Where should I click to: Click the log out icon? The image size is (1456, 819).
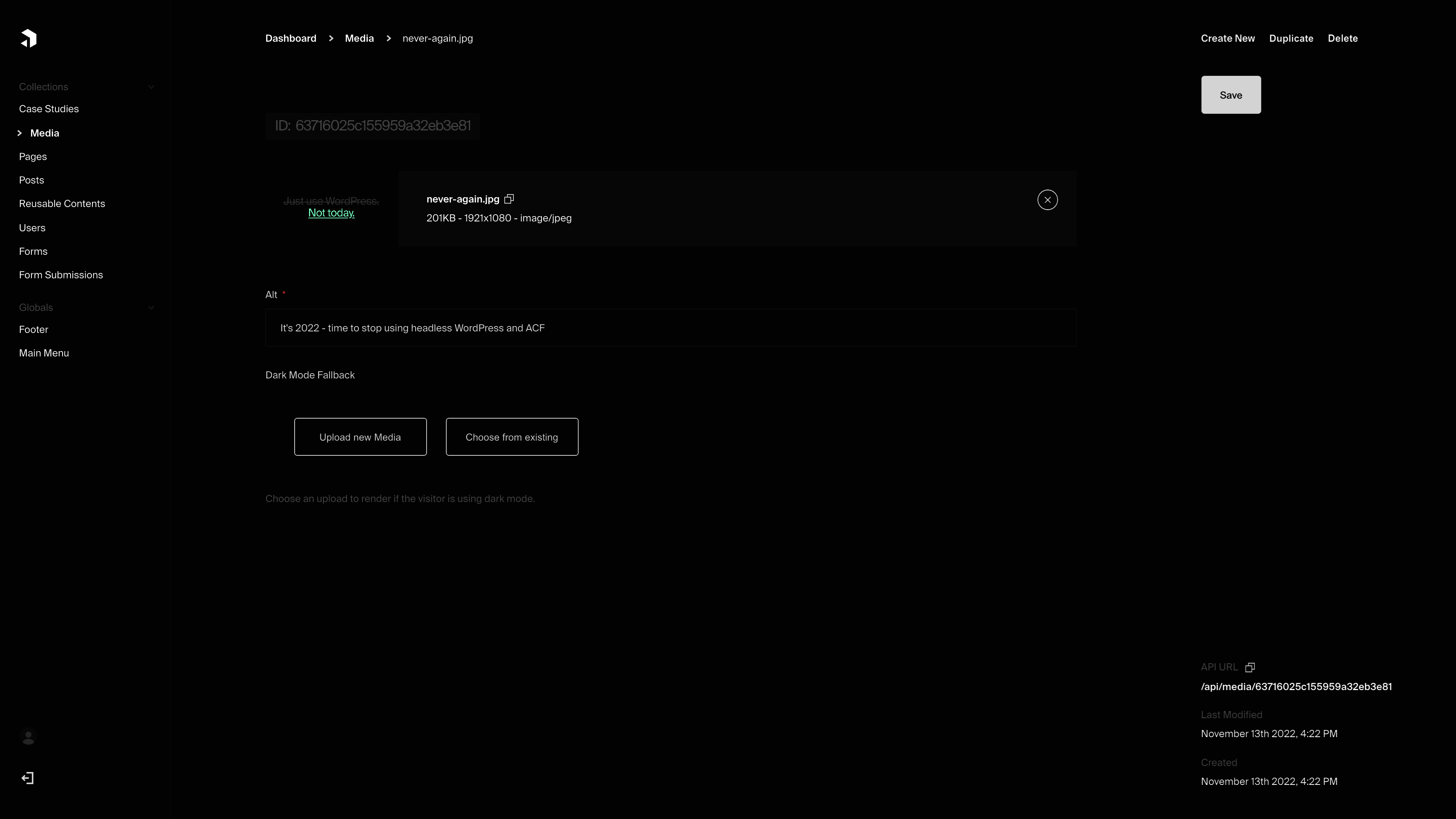[28, 778]
